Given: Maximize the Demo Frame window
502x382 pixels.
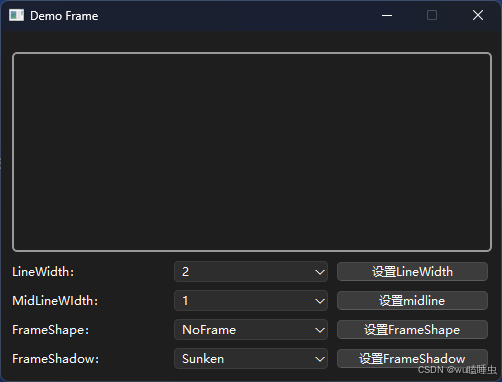Looking at the screenshot, I should point(432,15).
